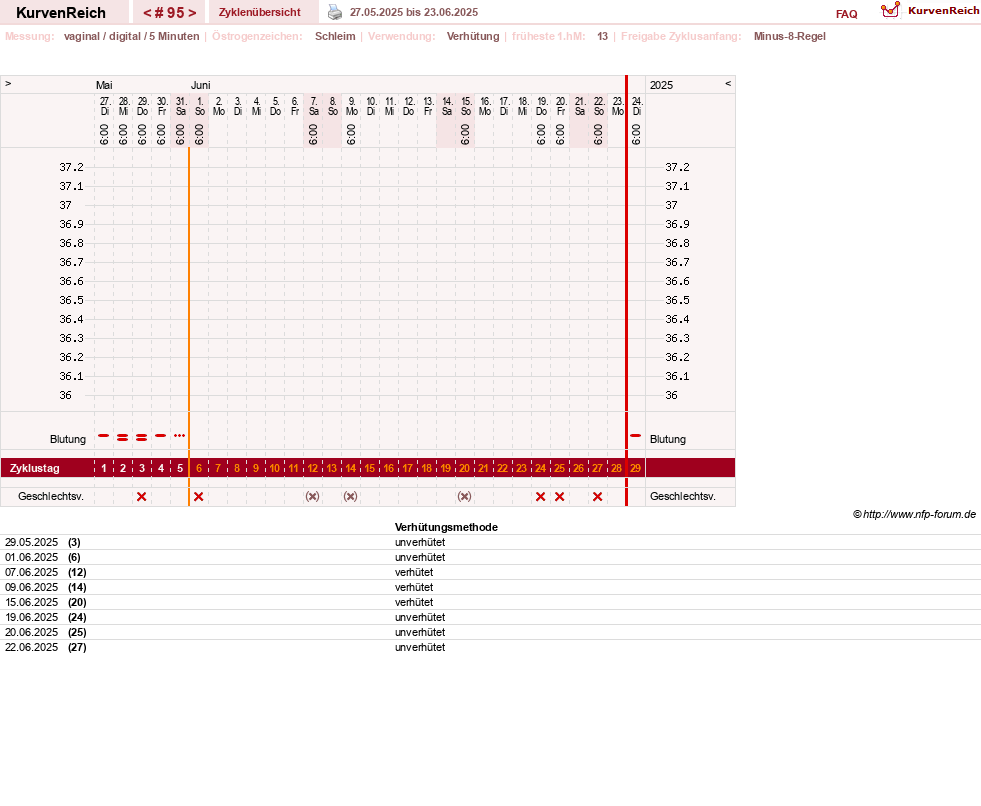Click the spotting dots on cycle day 5
The width and height of the screenshot is (981, 806).
[x=180, y=436]
